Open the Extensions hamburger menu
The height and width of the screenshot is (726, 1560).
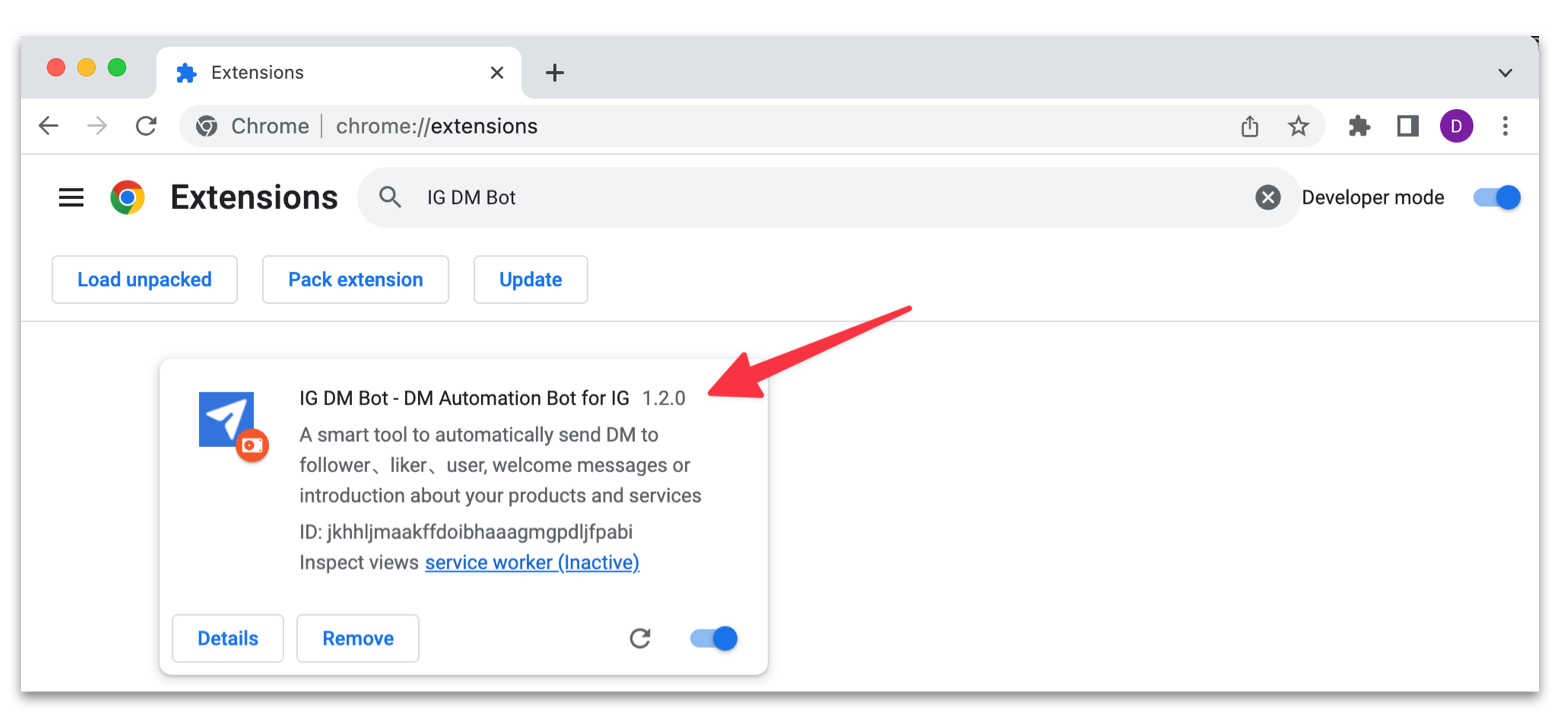71,196
